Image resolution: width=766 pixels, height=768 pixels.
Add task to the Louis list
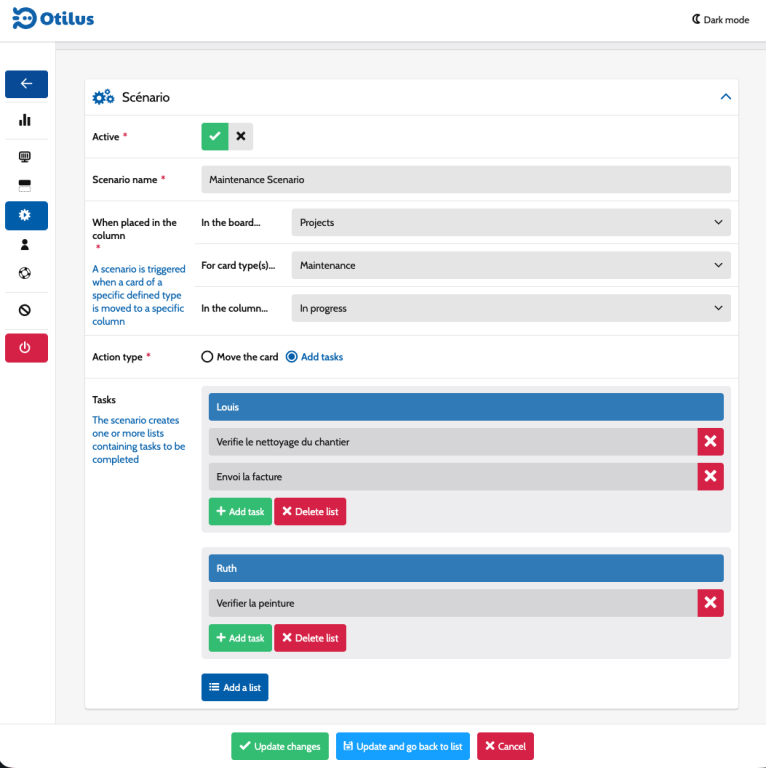tap(240, 511)
